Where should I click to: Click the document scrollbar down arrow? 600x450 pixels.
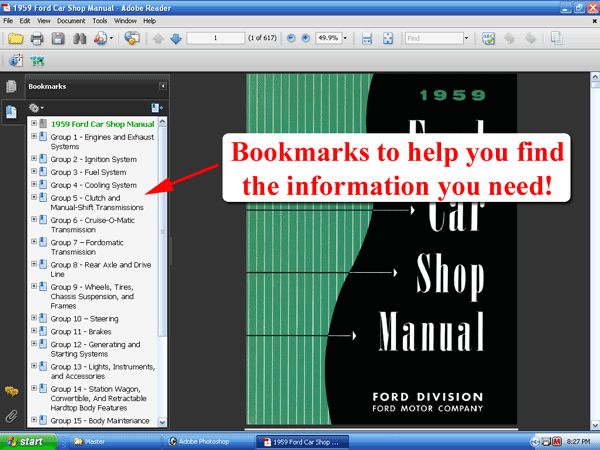[x=595, y=425]
